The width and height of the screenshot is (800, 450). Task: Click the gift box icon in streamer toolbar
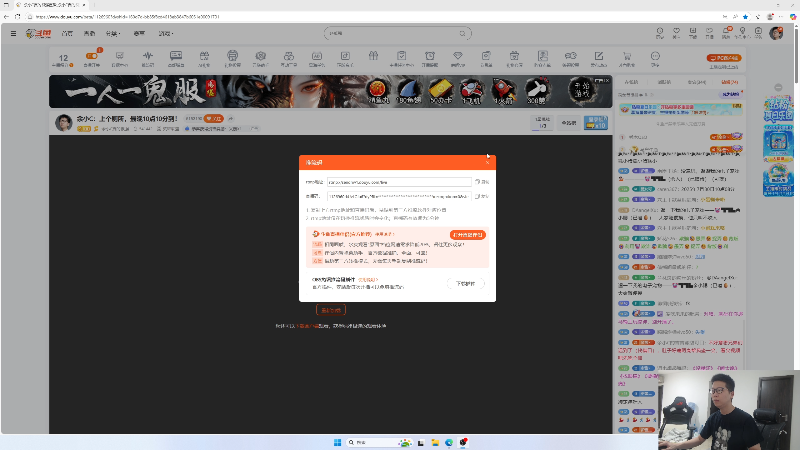click(x=373, y=57)
